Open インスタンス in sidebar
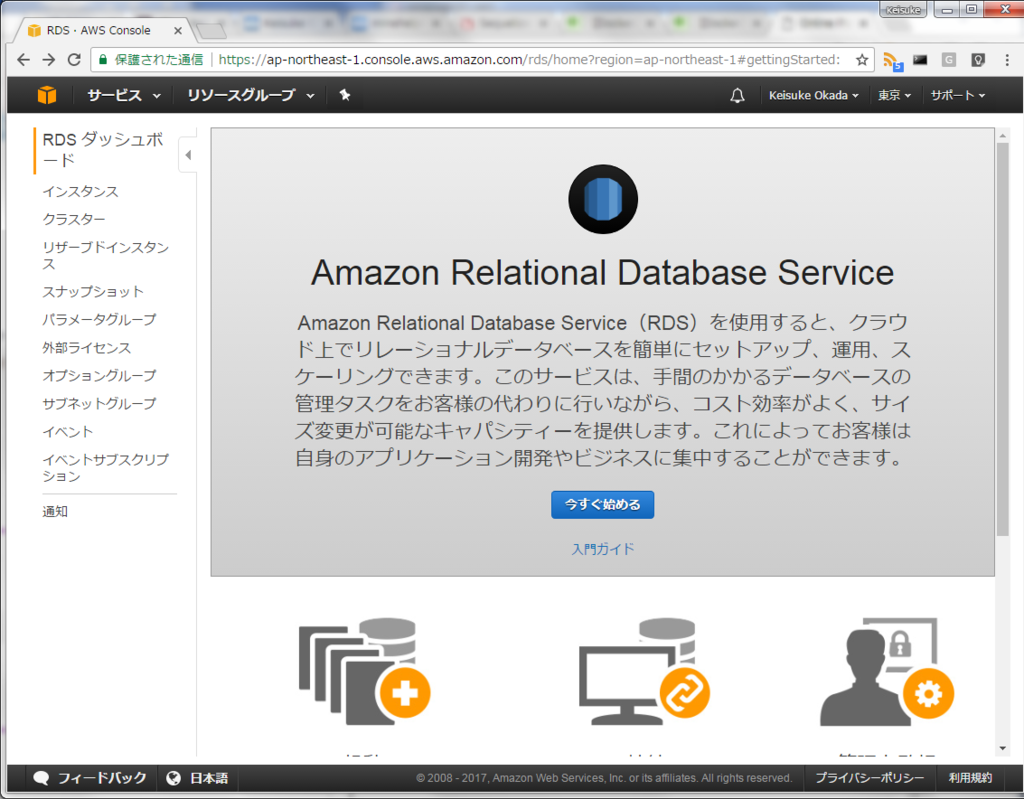1024x799 pixels. [x=80, y=191]
